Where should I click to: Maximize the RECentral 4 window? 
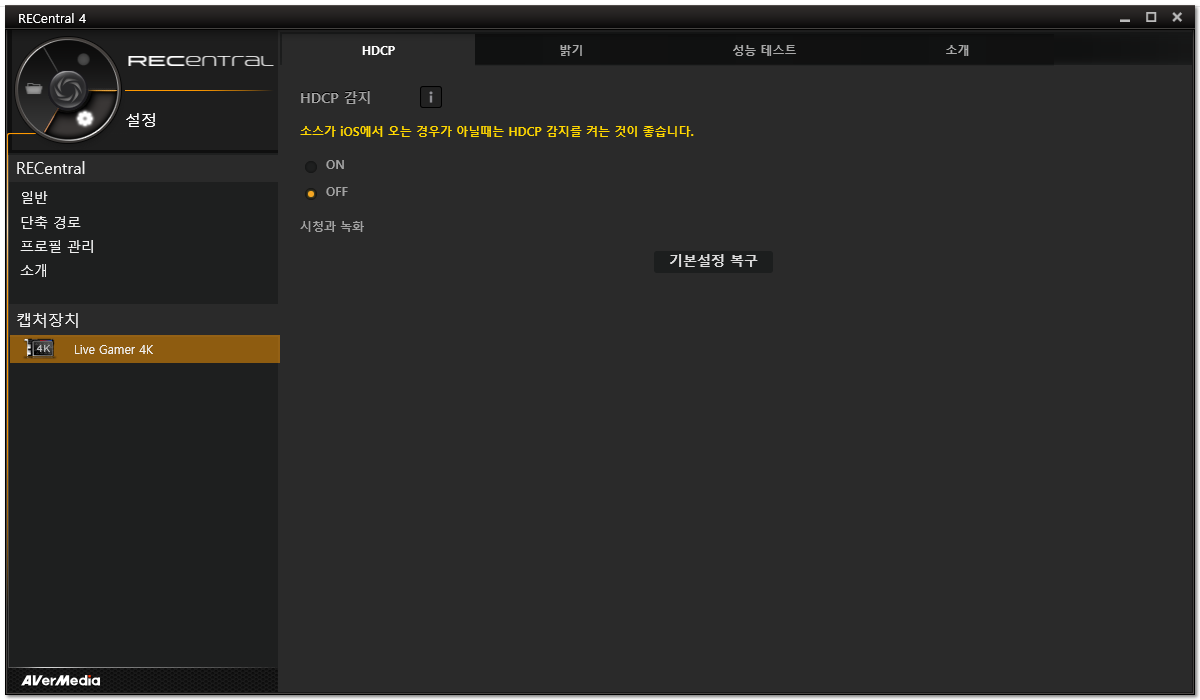[x=1151, y=17]
